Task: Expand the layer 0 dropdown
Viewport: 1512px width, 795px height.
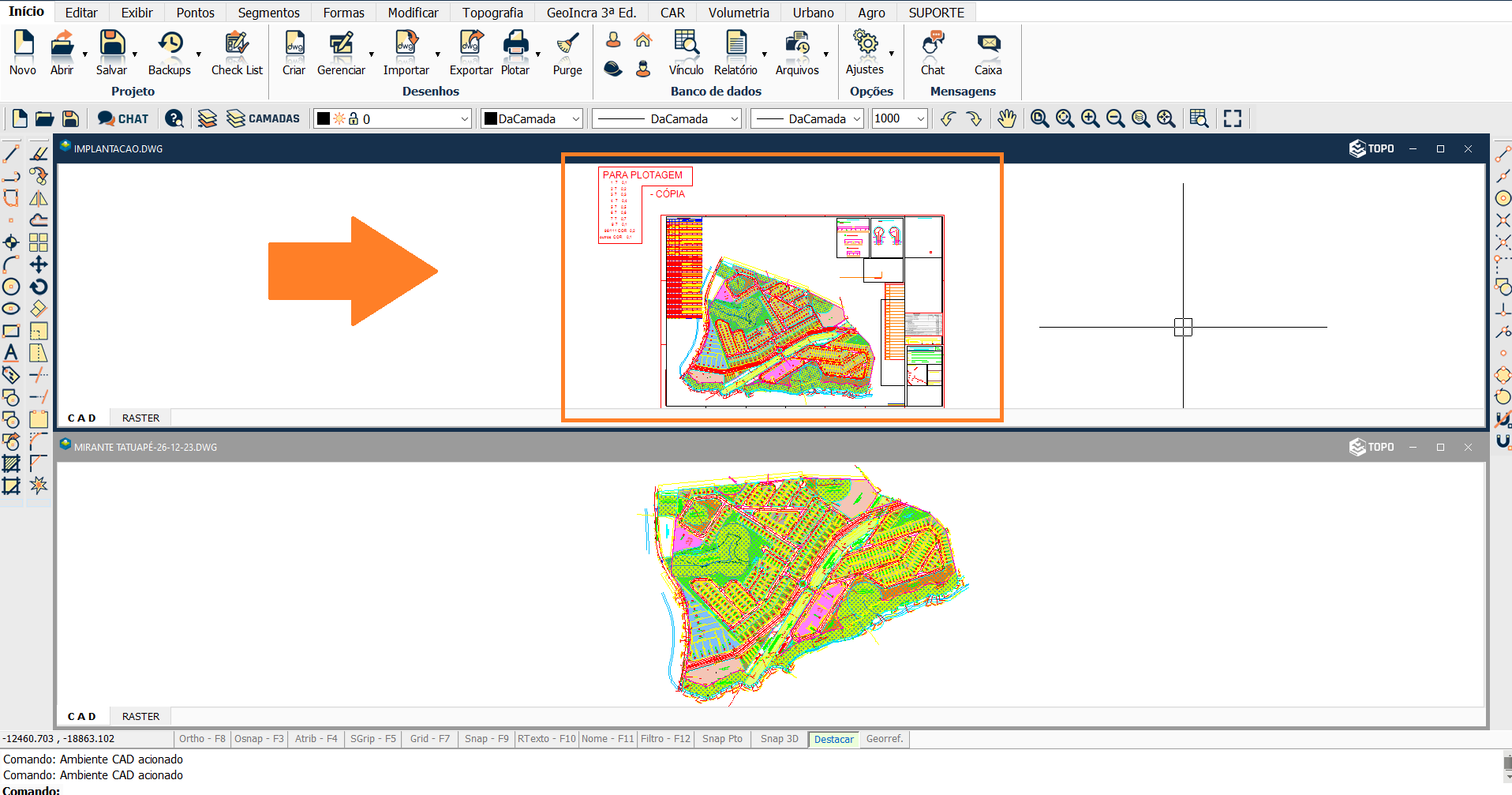Action: pyautogui.click(x=464, y=118)
